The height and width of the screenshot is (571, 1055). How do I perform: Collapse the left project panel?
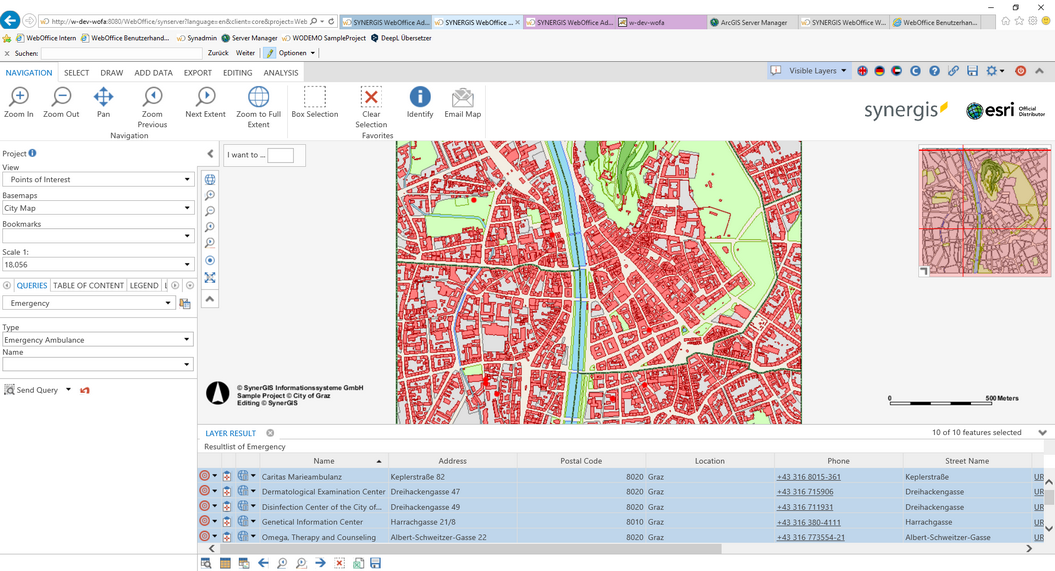pos(210,154)
